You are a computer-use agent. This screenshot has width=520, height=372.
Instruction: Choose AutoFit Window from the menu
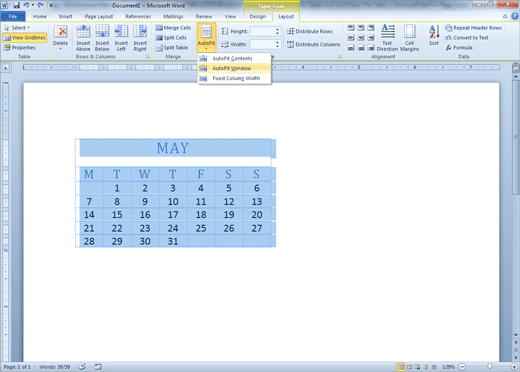click(234, 68)
